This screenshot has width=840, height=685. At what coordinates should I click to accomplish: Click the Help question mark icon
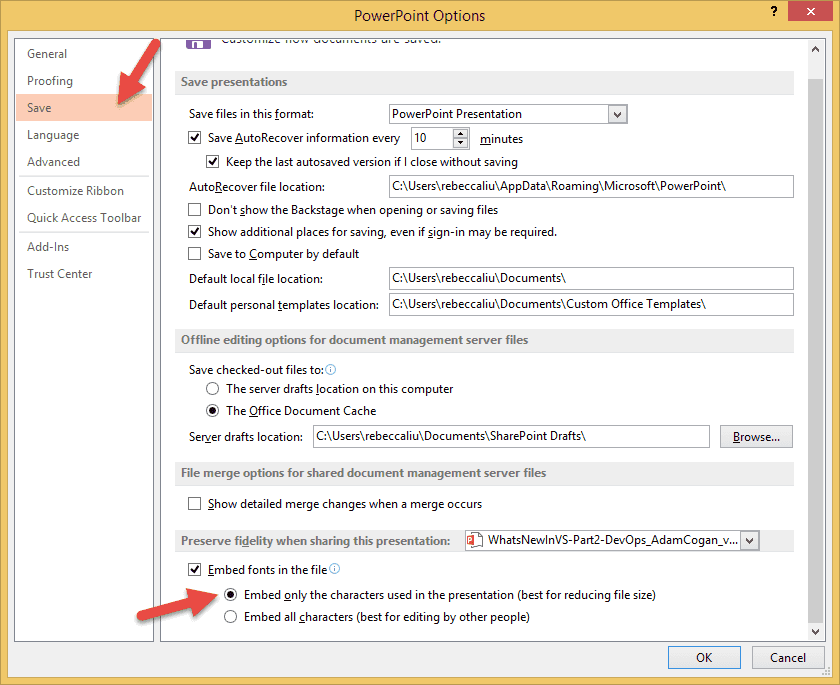[774, 12]
